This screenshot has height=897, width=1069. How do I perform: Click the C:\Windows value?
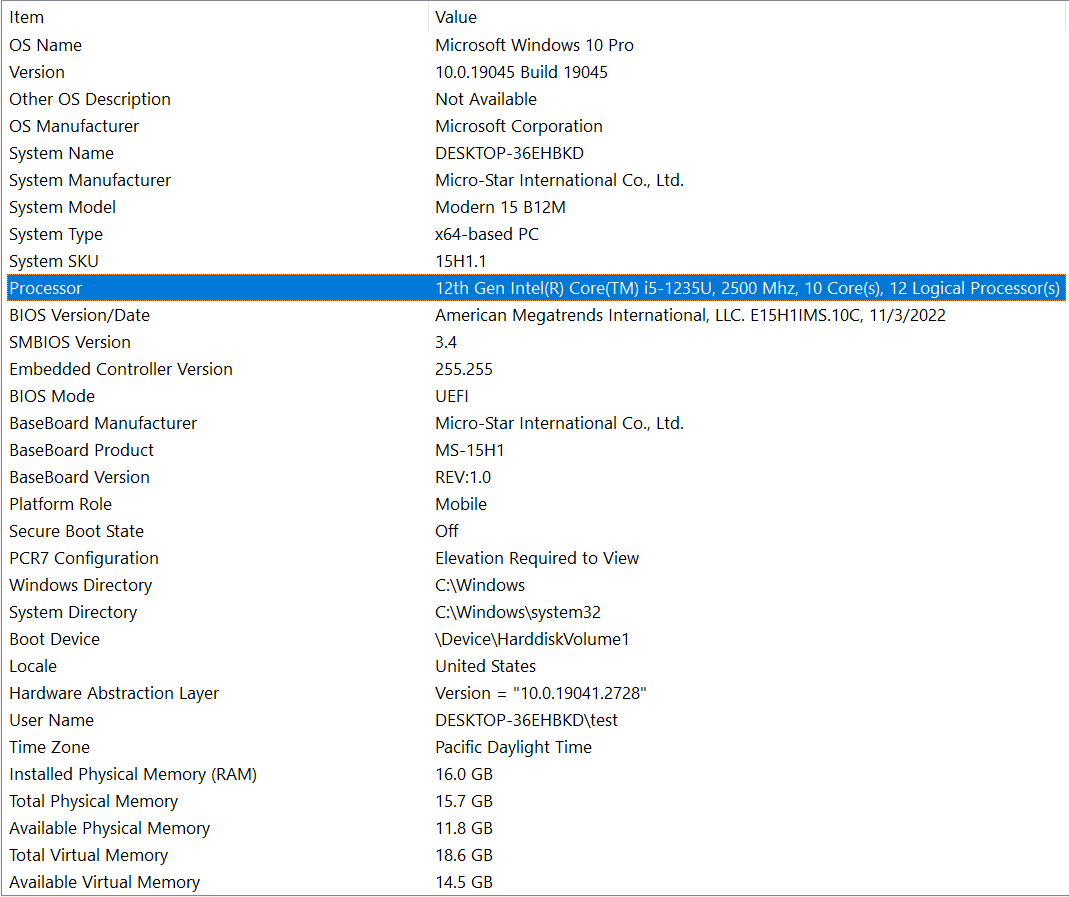(480, 586)
